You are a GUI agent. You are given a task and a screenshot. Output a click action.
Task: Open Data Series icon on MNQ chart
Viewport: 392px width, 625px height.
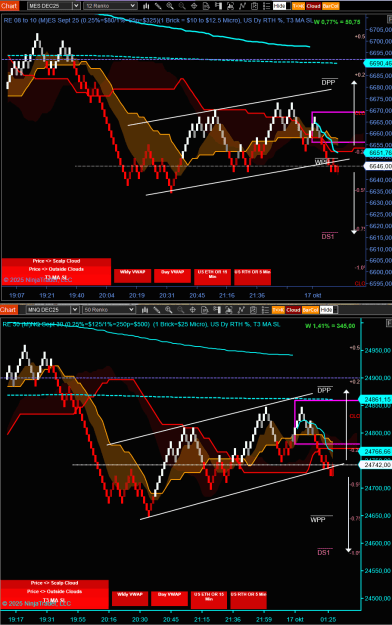point(229,310)
